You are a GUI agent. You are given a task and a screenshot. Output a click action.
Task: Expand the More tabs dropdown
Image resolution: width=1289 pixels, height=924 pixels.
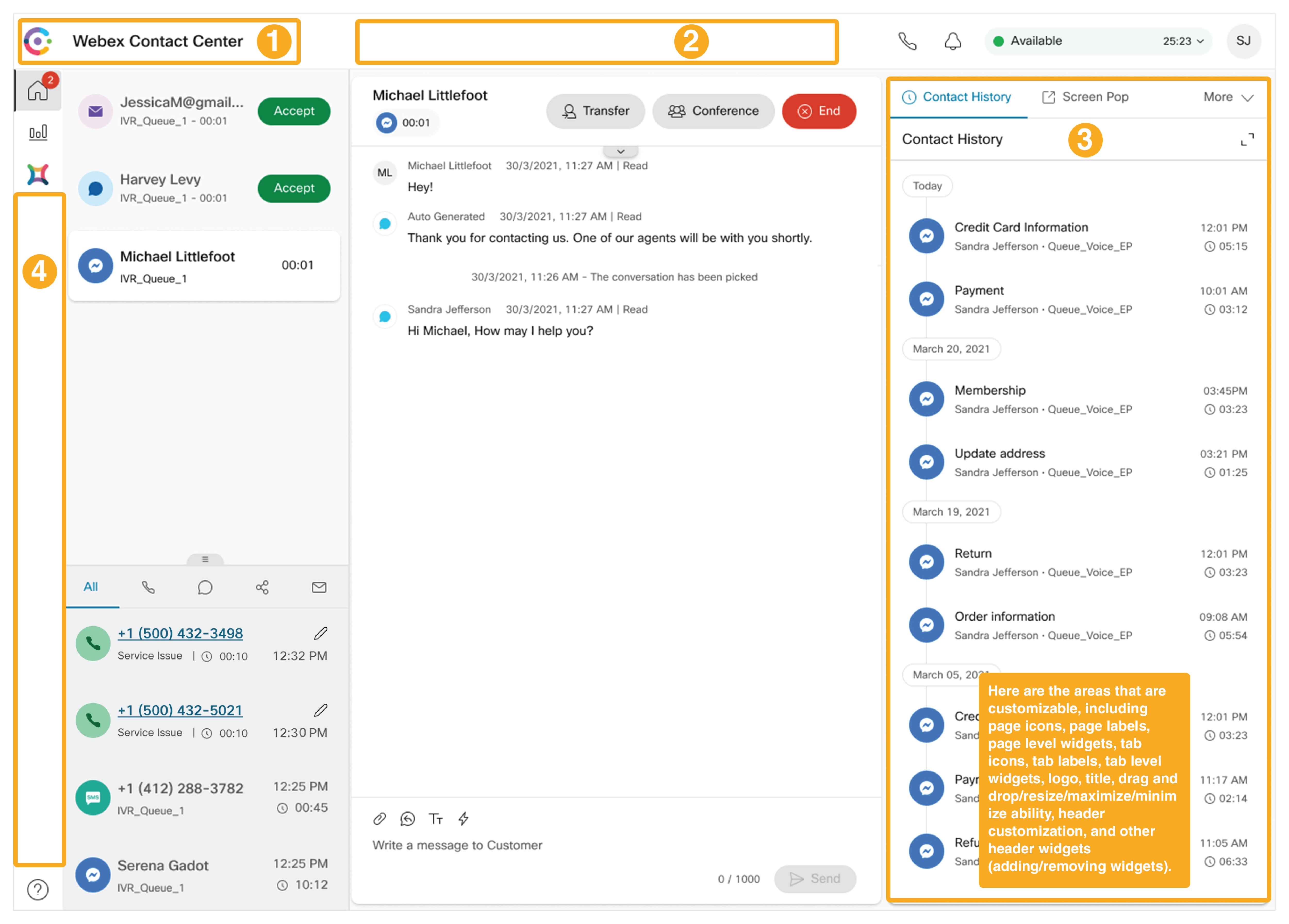pyautogui.click(x=1228, y=97)
